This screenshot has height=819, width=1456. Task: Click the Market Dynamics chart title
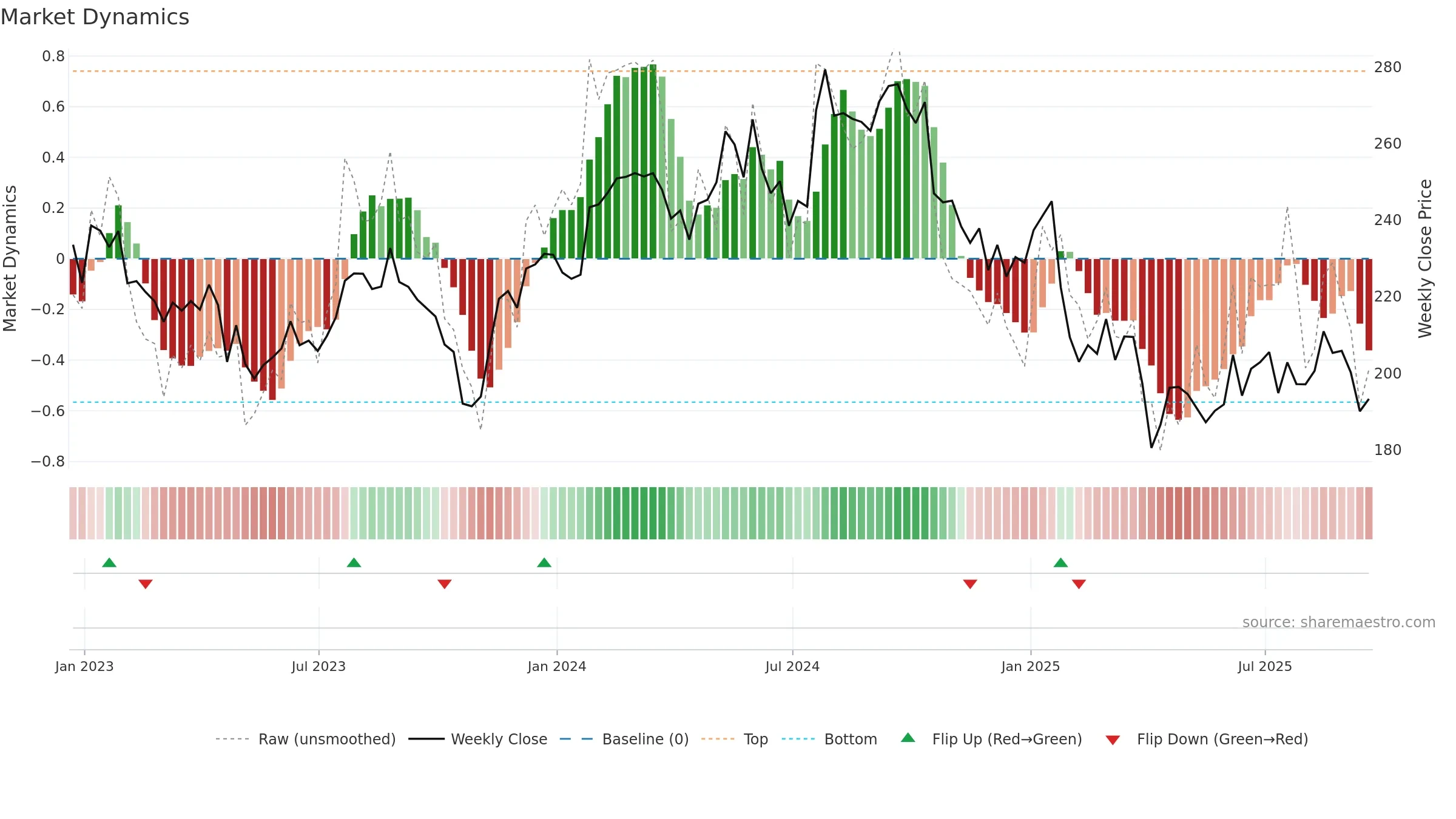click(x=95, y=17)
